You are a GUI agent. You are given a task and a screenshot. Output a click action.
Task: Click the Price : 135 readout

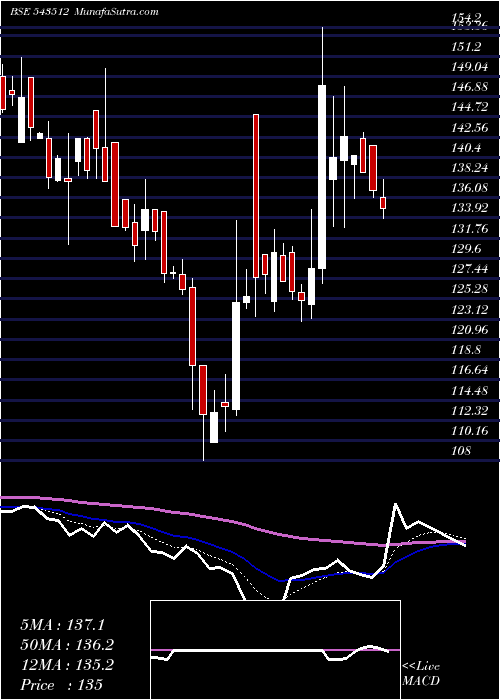pyautogui.click(x=61, y=685)
